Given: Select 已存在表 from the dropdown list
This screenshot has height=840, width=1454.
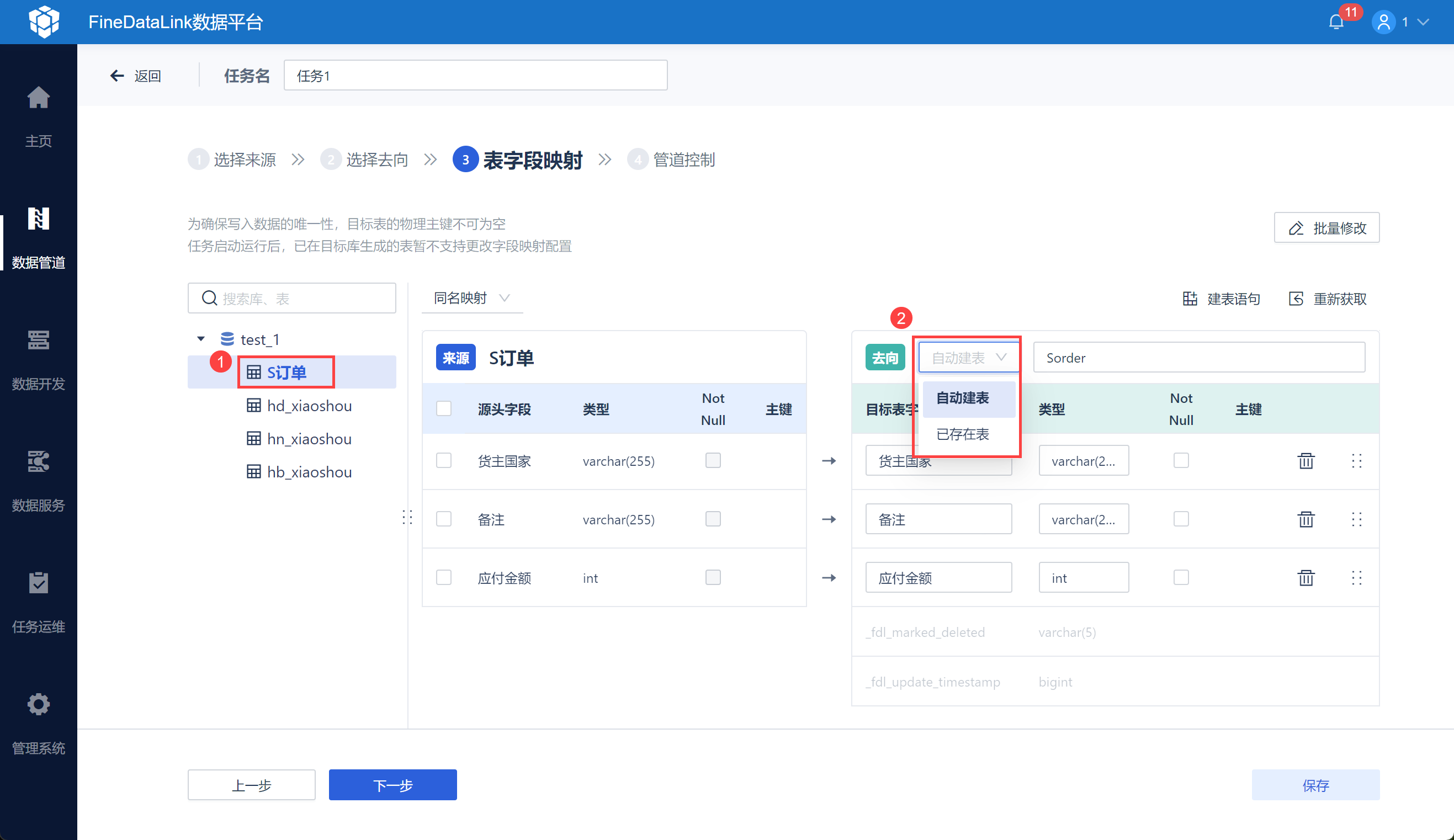Looking at the screenshot, I should [962, 434].
